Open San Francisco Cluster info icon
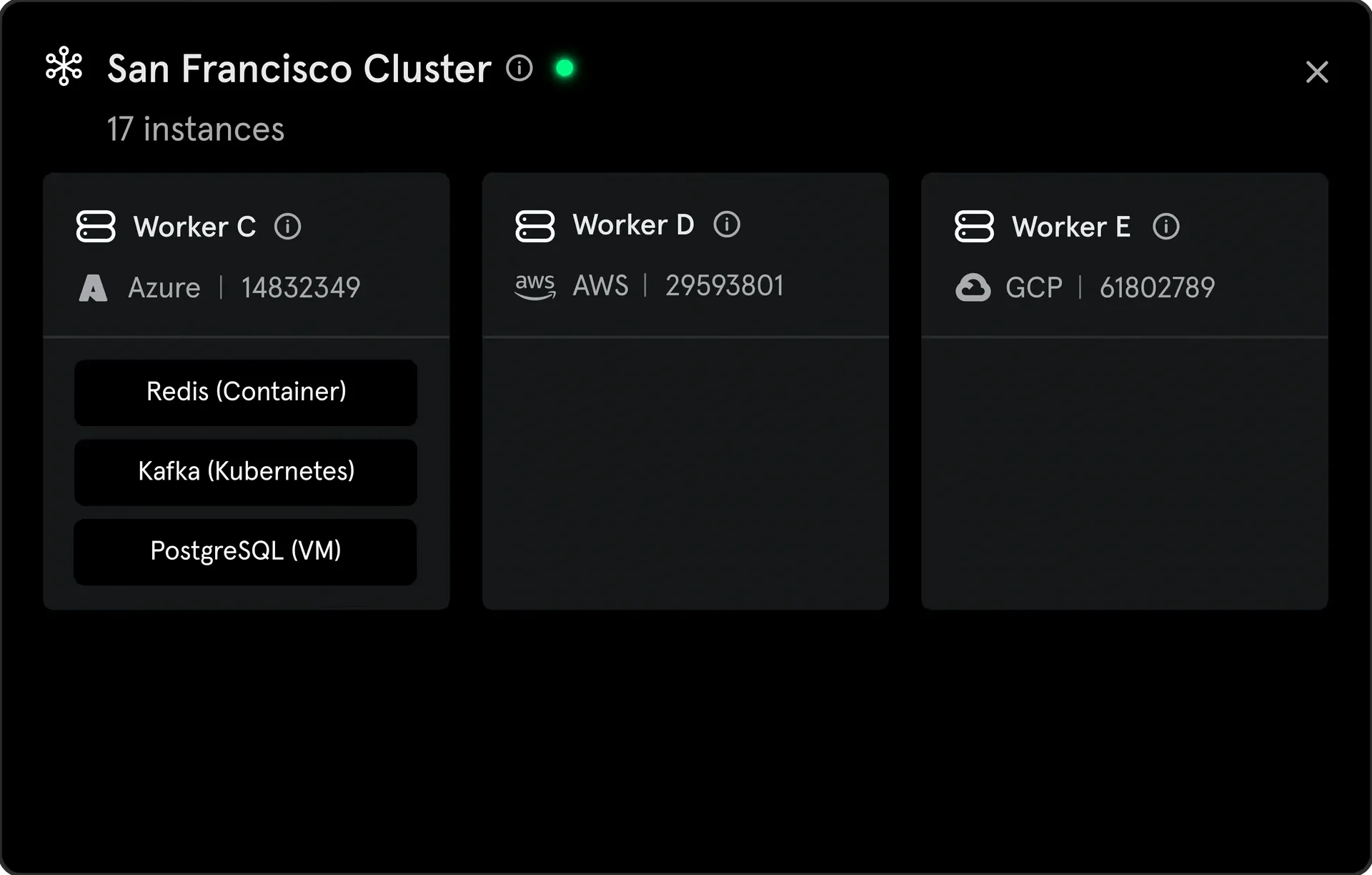Screen dimensions: 1372x875 (520, 68)
